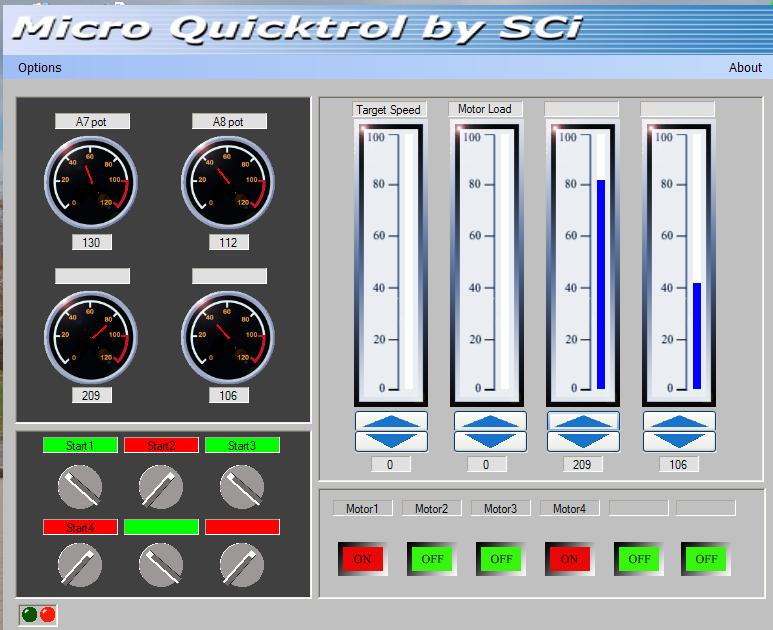The image size is (773, 630).
Task: Lower the 106 bar with its down arrow
Action: pos(679,441)
